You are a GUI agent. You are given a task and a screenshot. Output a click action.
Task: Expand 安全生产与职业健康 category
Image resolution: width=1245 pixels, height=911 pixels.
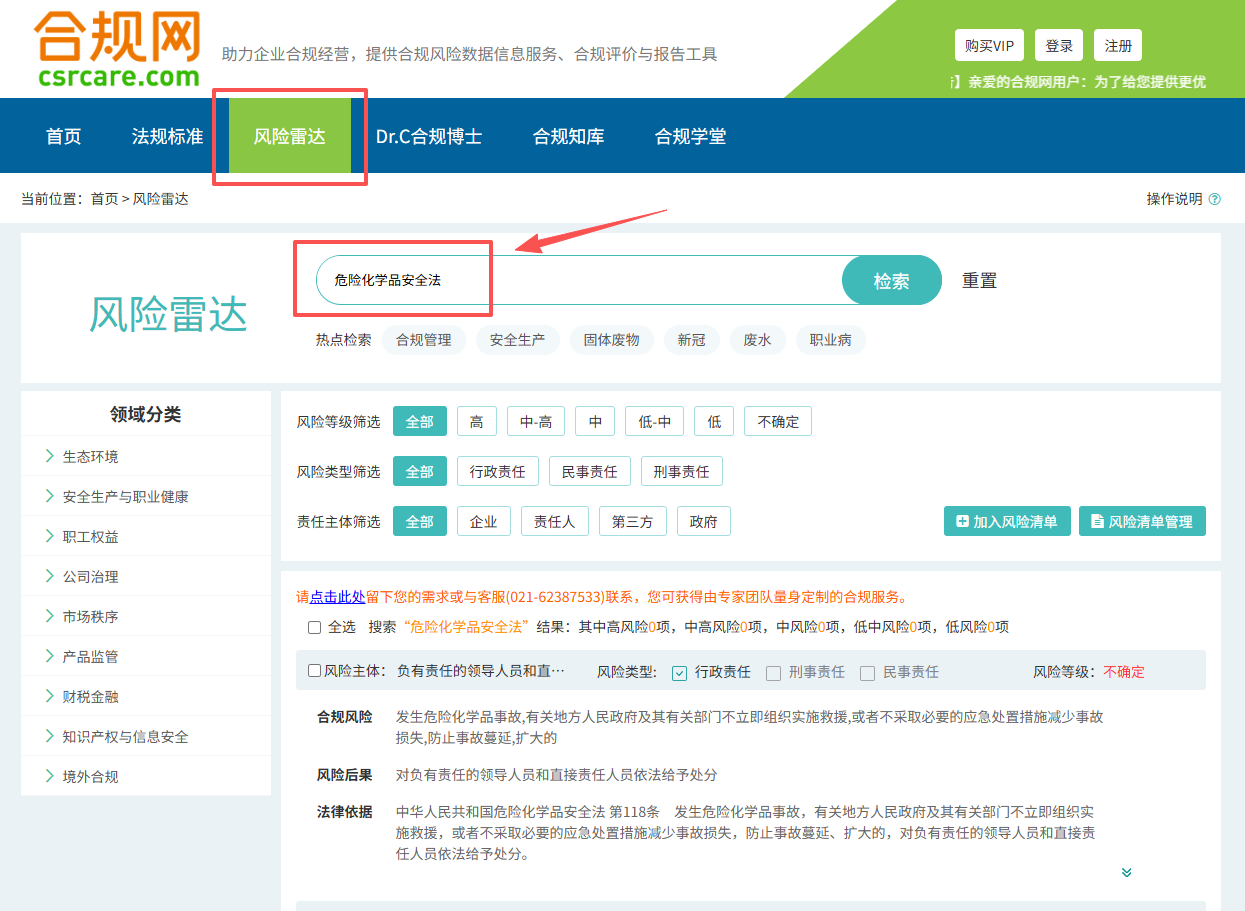(x=125, y=496)
